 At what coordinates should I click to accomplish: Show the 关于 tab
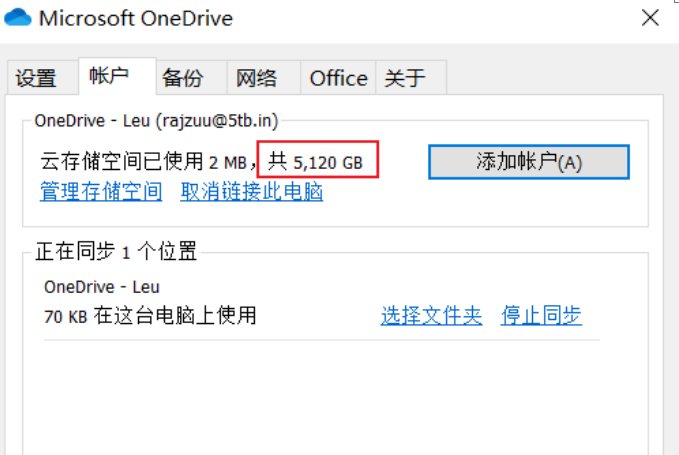(x=405, y=78)
